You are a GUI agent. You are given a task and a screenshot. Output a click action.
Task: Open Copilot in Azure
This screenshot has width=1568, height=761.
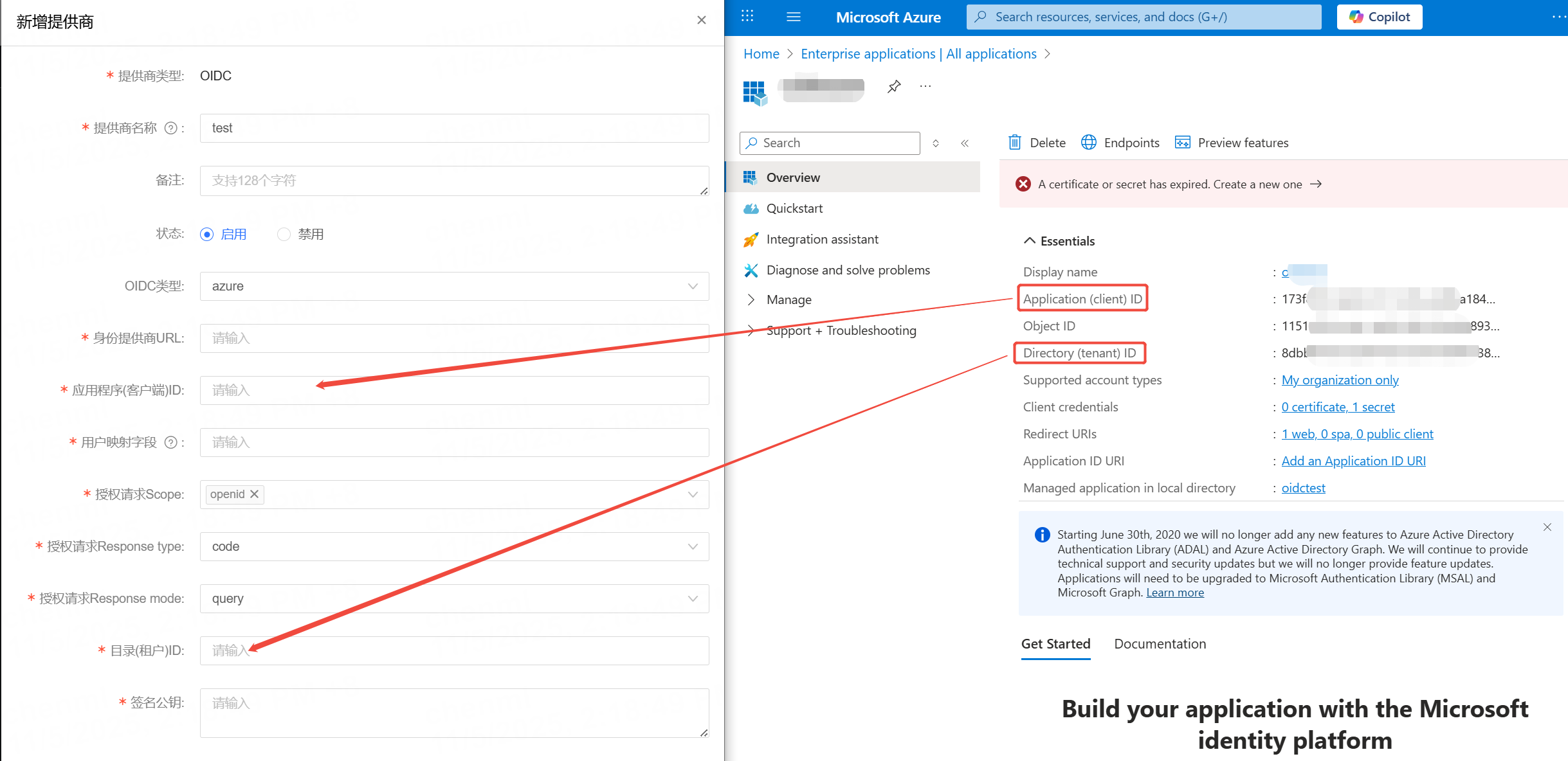click(1378, 17)
